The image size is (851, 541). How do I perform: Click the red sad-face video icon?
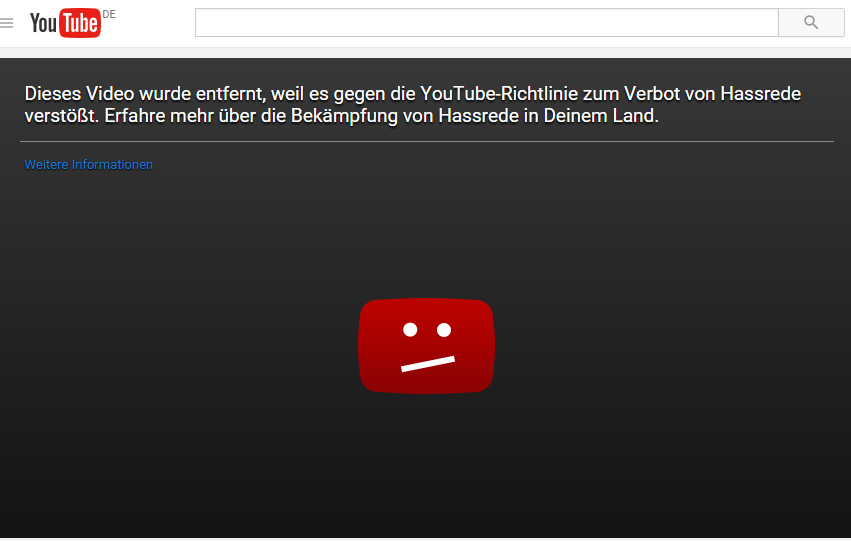pos(427,346)
